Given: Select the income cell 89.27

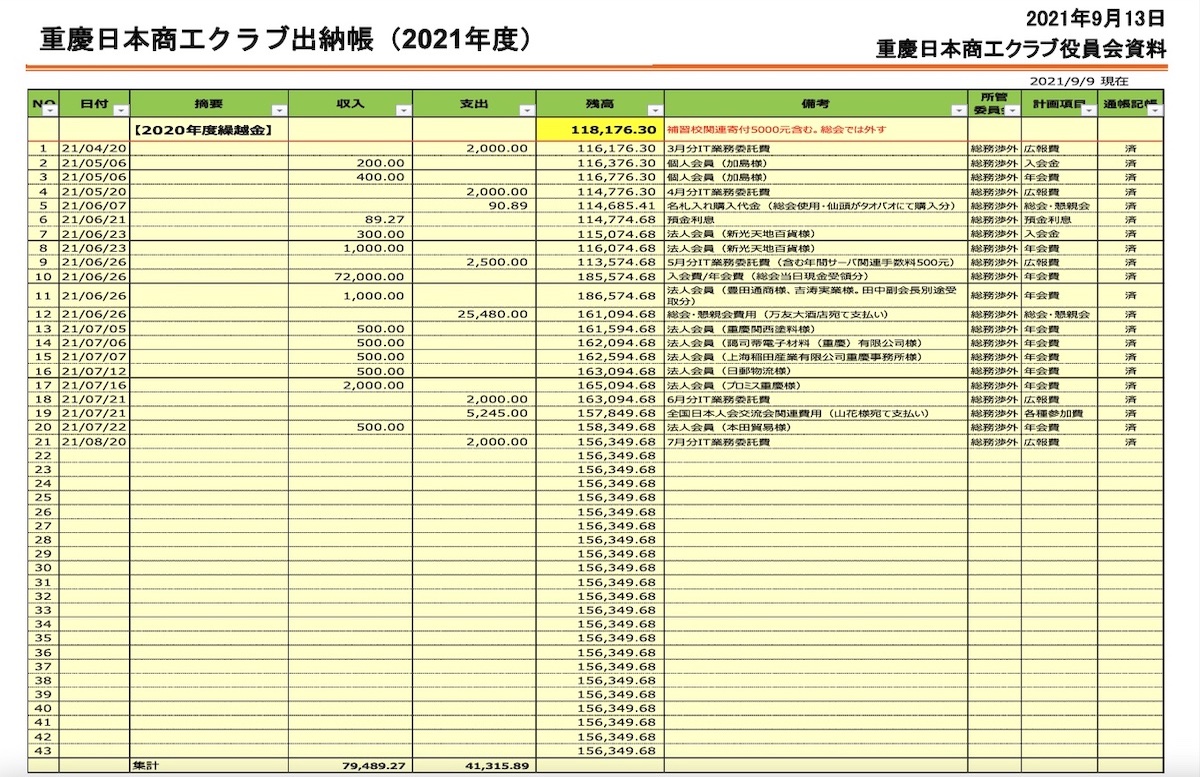Looking at the screenshot, I should pyautogui.click(x=350, y=219).
